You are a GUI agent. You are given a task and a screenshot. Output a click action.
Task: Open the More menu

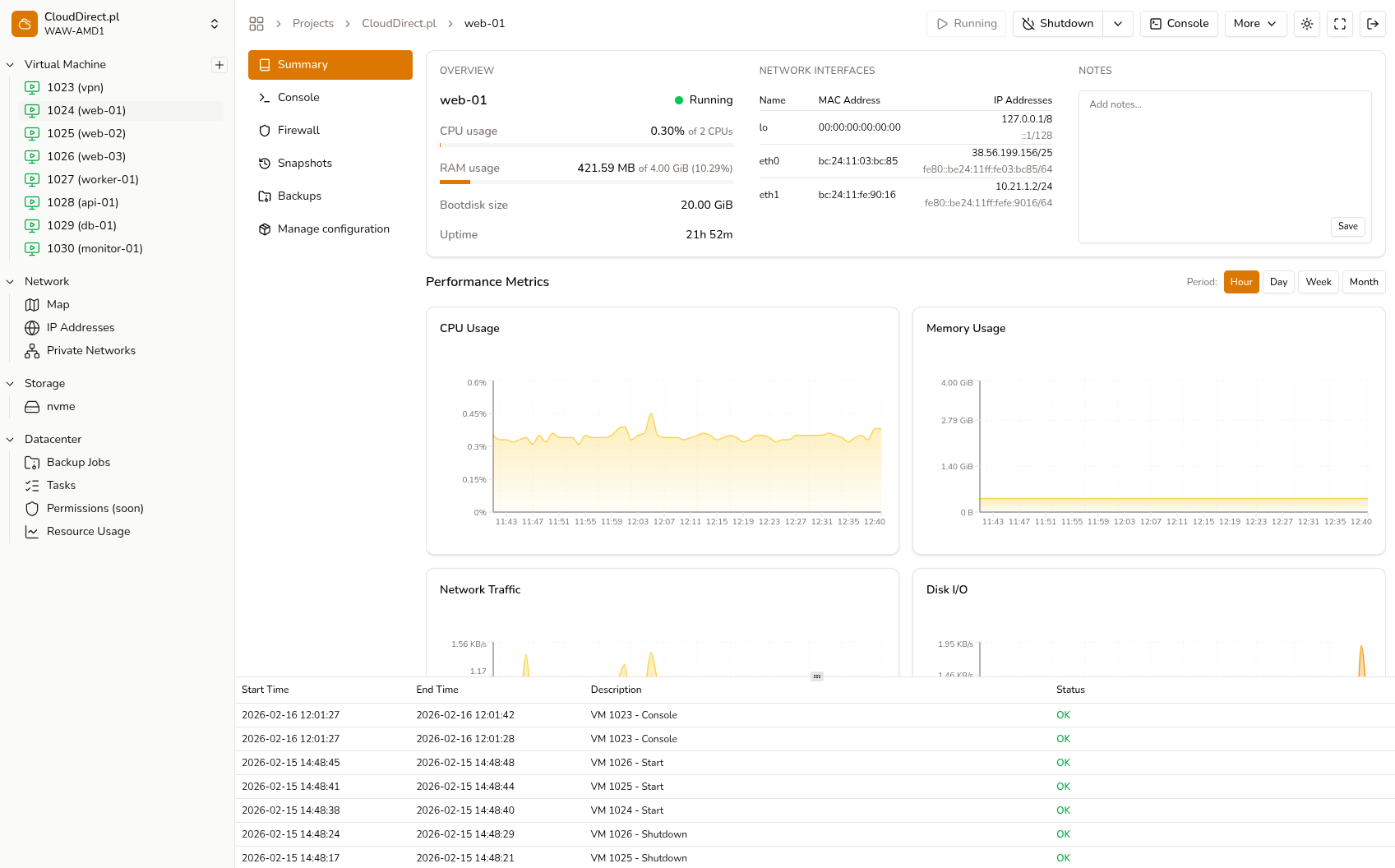click(x=1255, y=24)
